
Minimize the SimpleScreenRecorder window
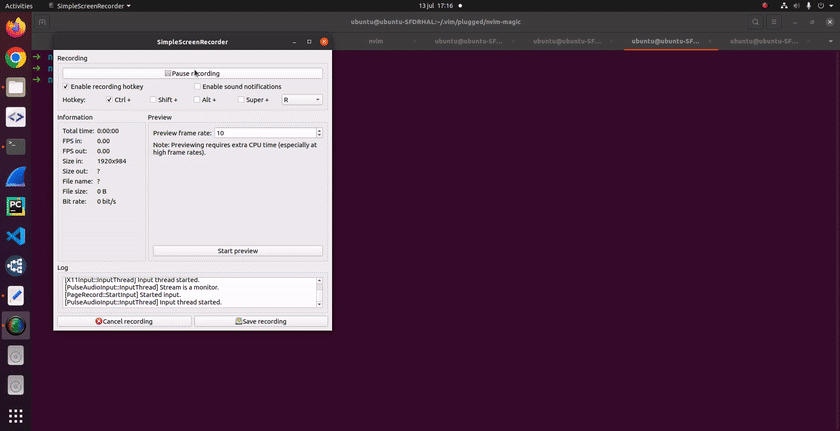click(x=294, y=42)
